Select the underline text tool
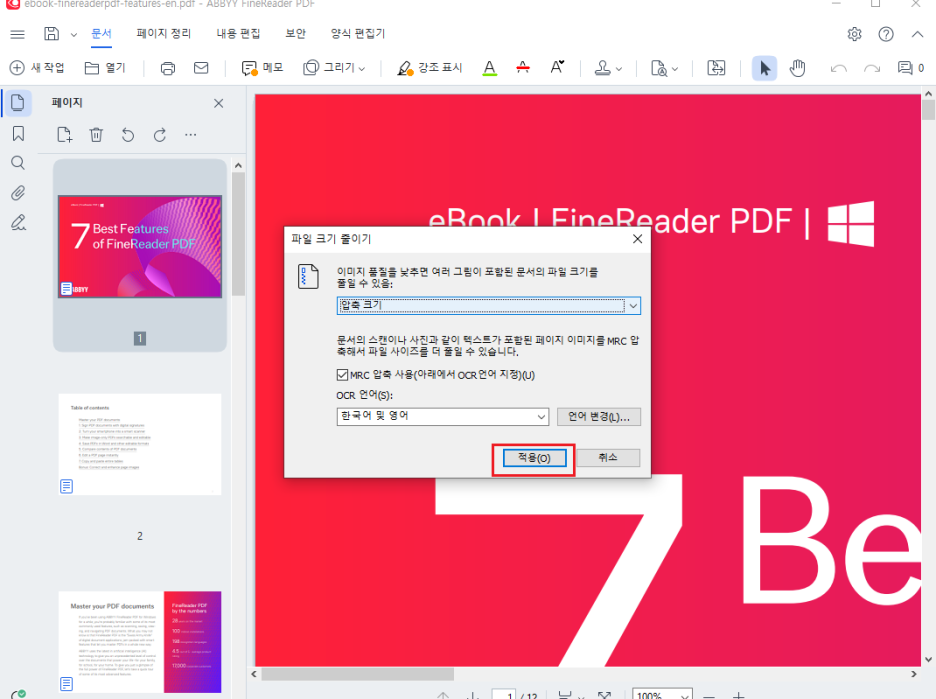 489,68
